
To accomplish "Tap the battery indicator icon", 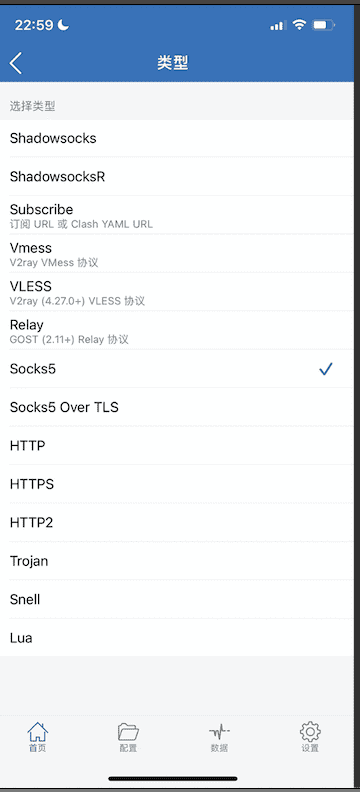I will [324, 25].
